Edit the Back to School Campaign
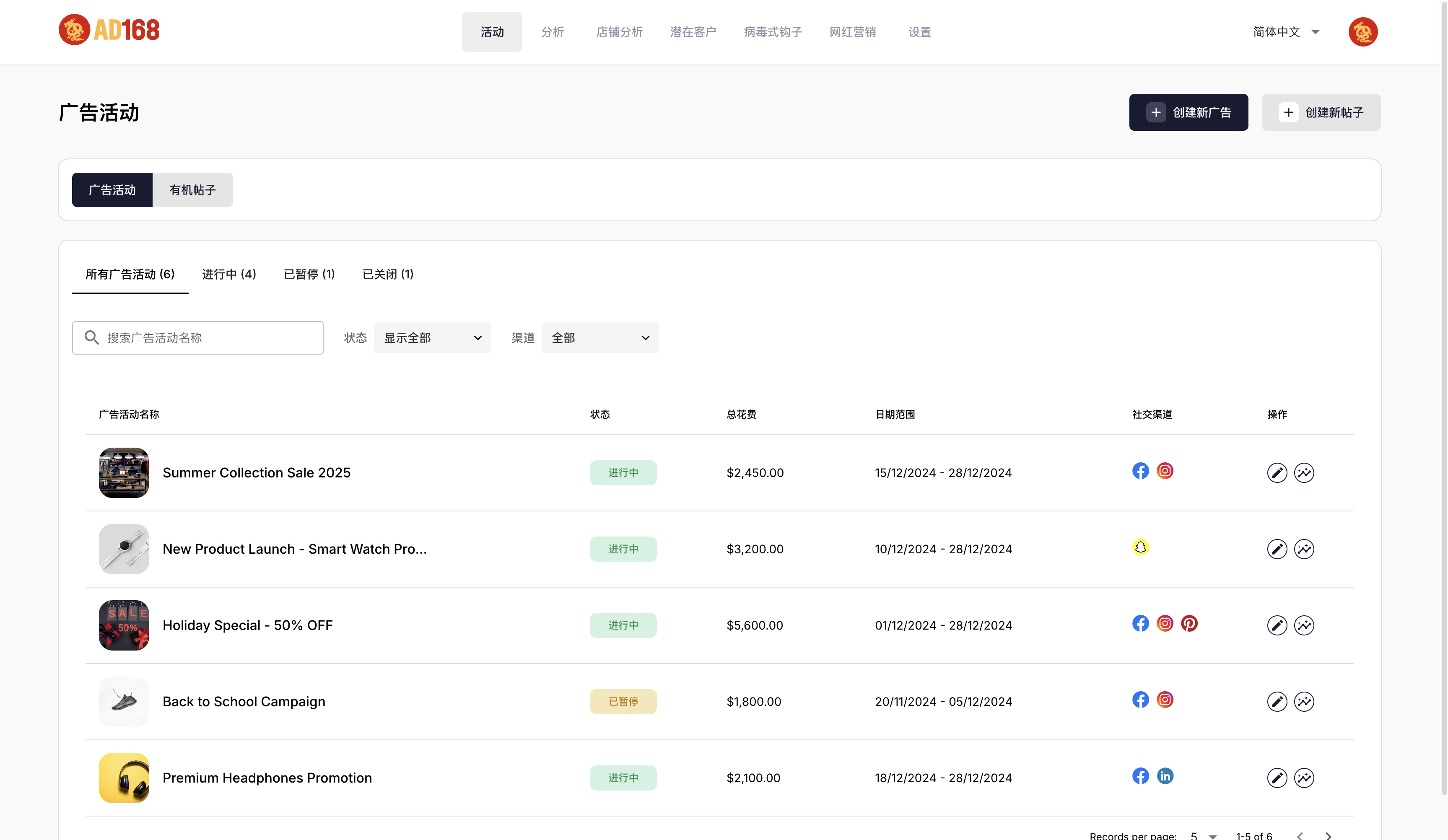The height and width of the screenshot is (840, 1448). 1277,702
